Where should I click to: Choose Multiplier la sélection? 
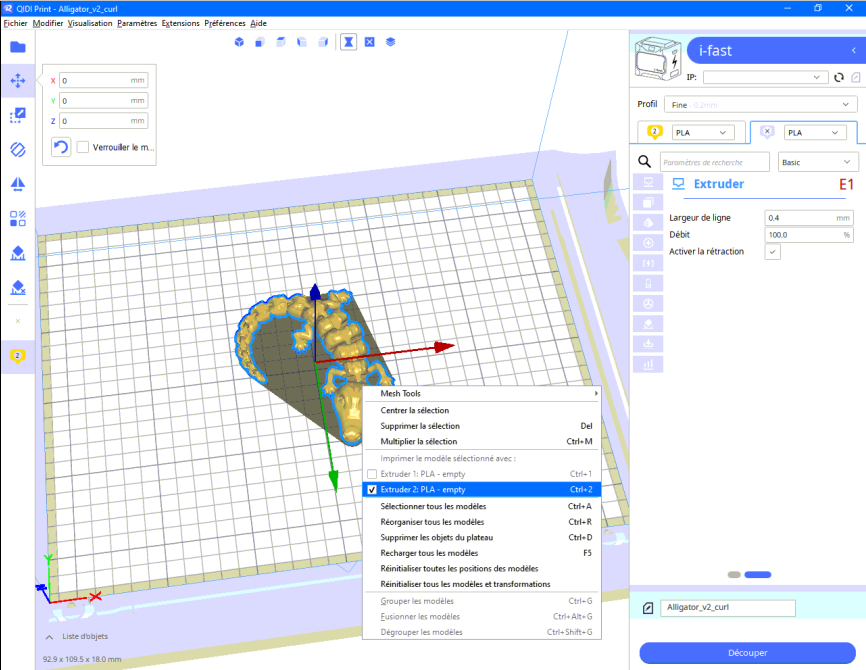(x=482, y=441)
